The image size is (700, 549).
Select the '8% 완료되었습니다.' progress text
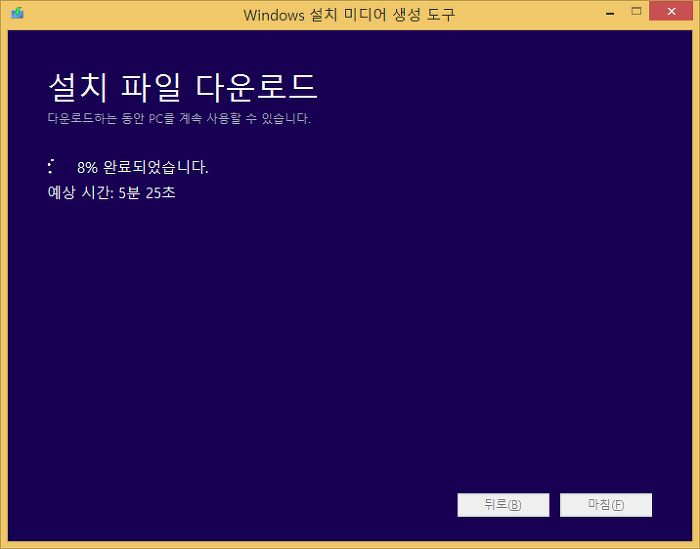click(x=142, y=167)
